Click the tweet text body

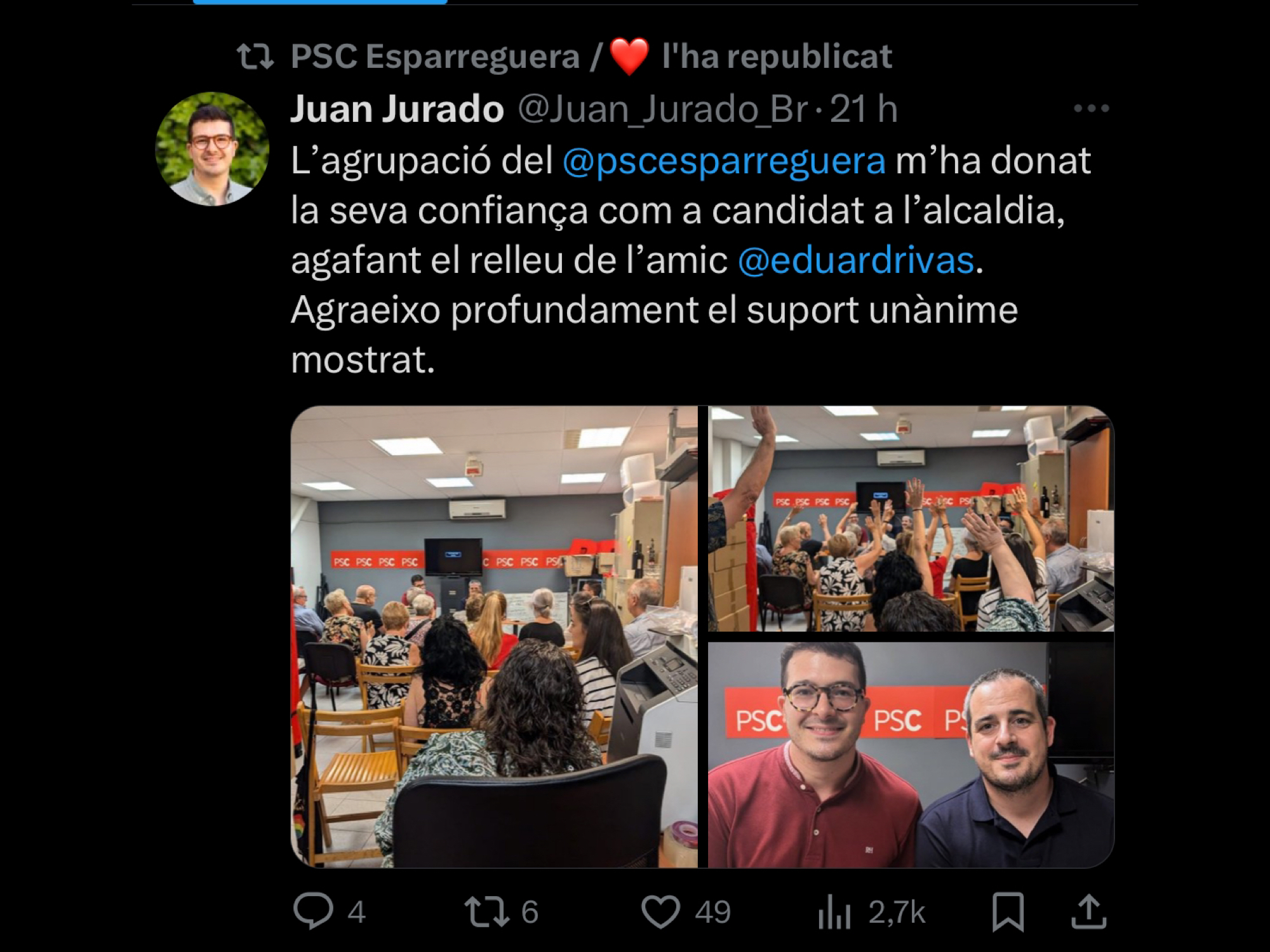(691, 260)
